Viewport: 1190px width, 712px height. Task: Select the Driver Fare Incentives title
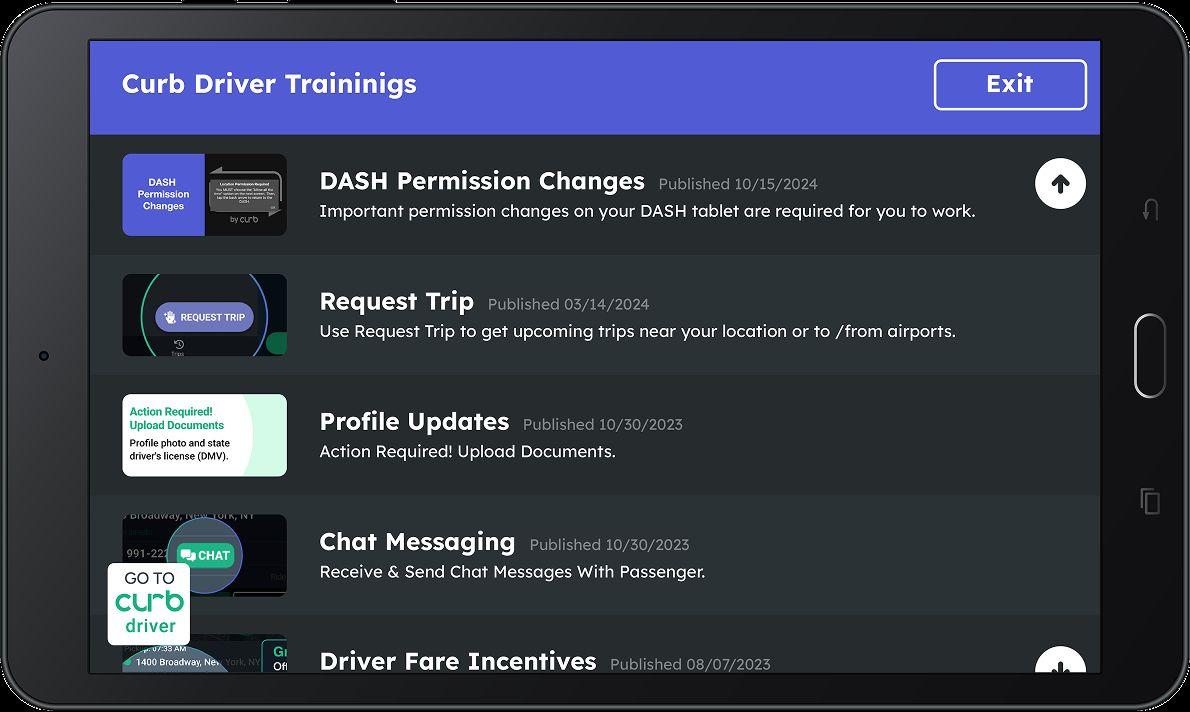pyautogui.click(x=457, y=661)
